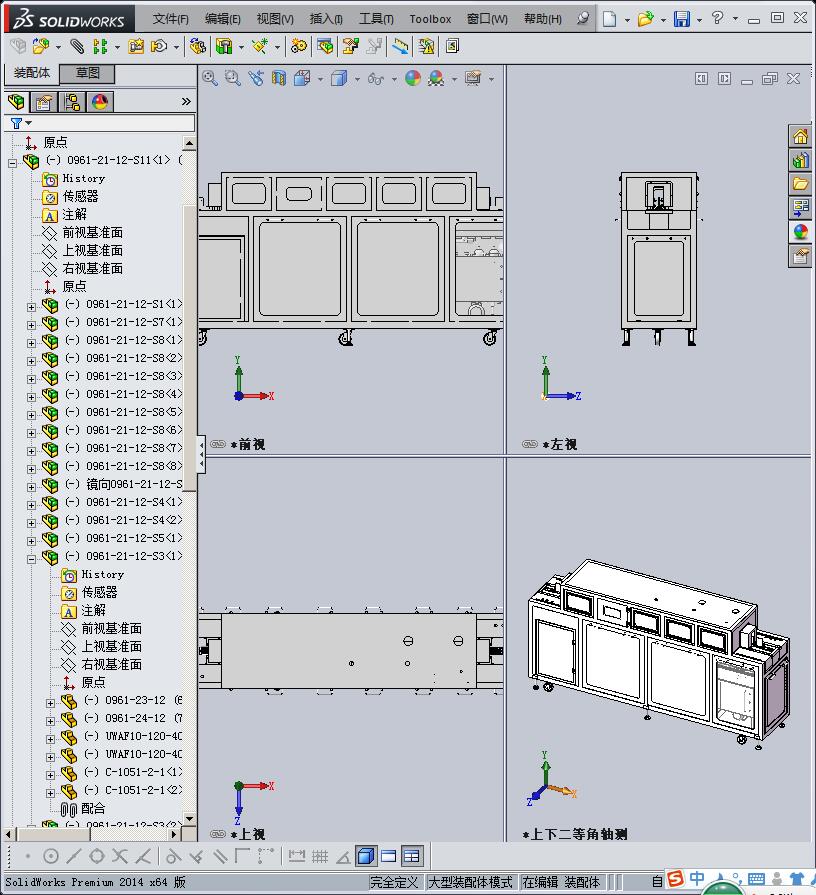The width and height of the screenshot is (816, 895).
Task: Open the ConfigurationManager tab icon
Action: (72, 102)
